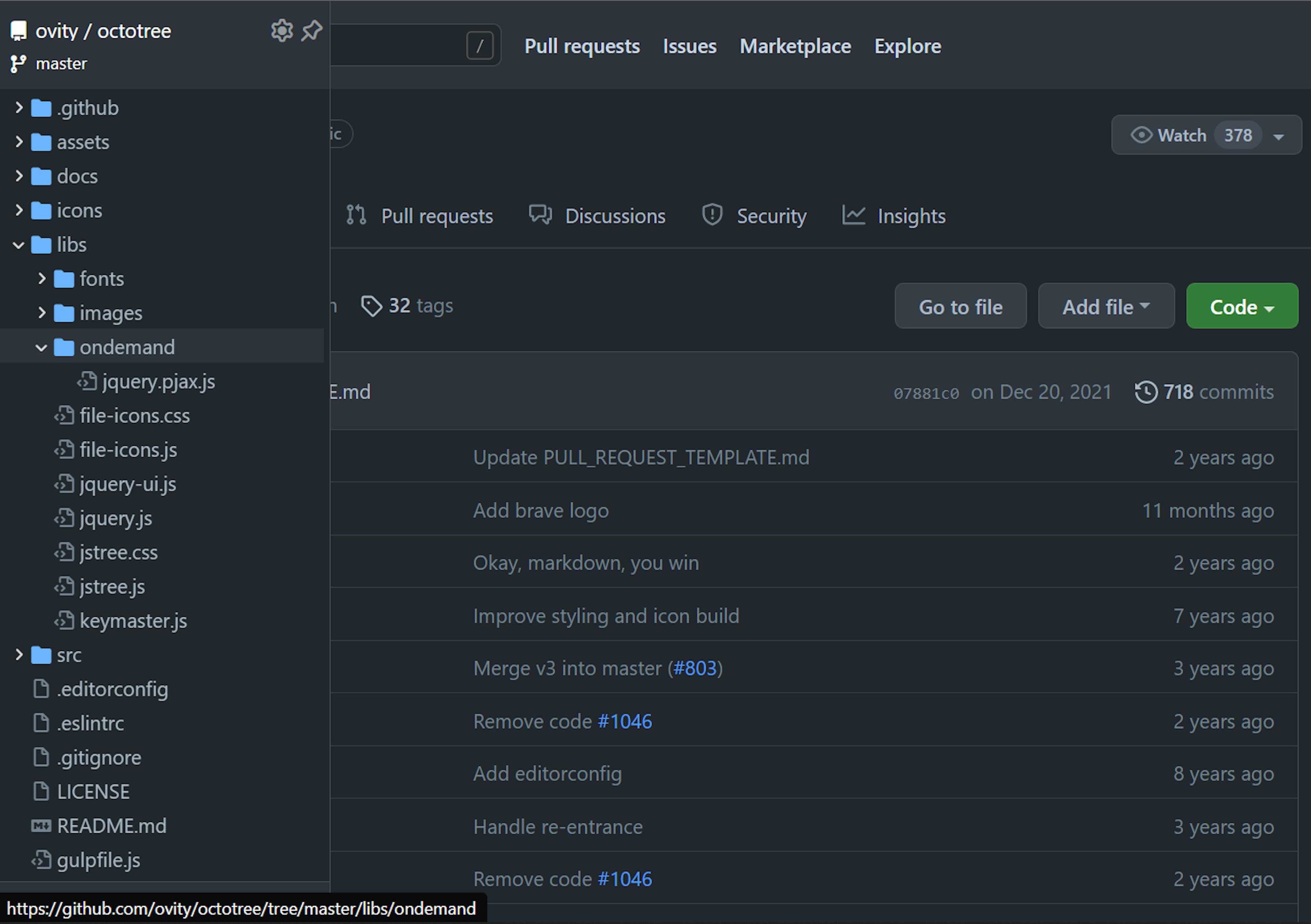Viewport: 1311px width, 924px height.
Task: Open Issues in top navigation
Action: (689, 46)
